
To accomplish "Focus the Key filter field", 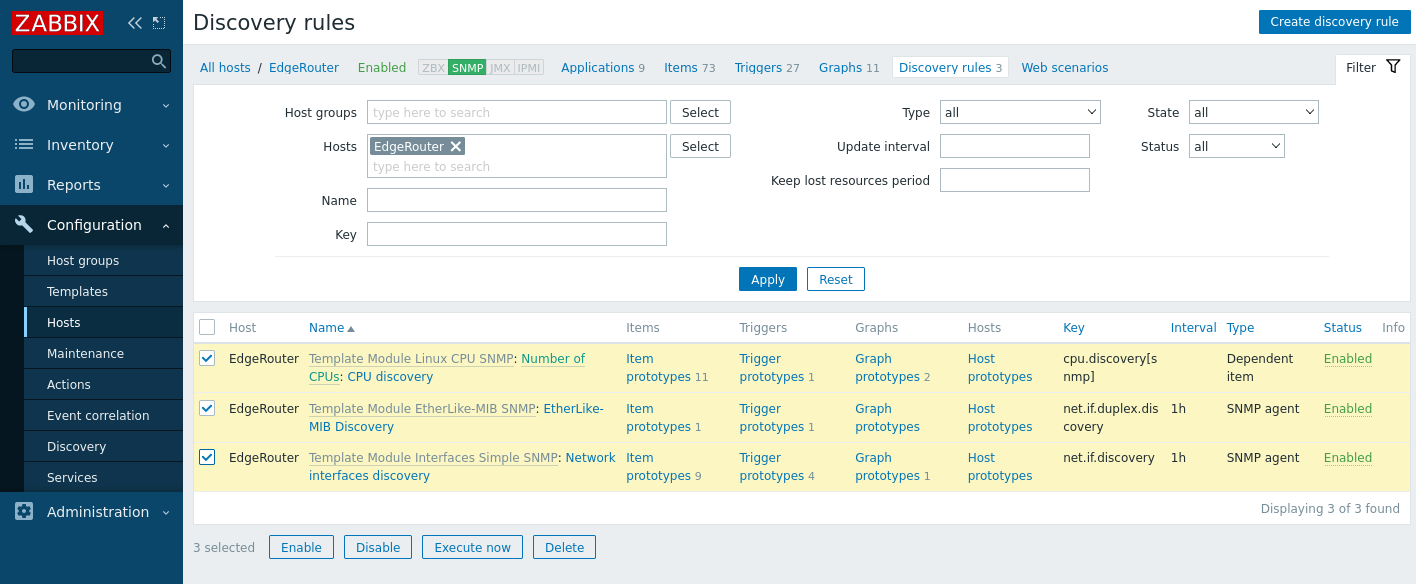I will coord(517,234).
